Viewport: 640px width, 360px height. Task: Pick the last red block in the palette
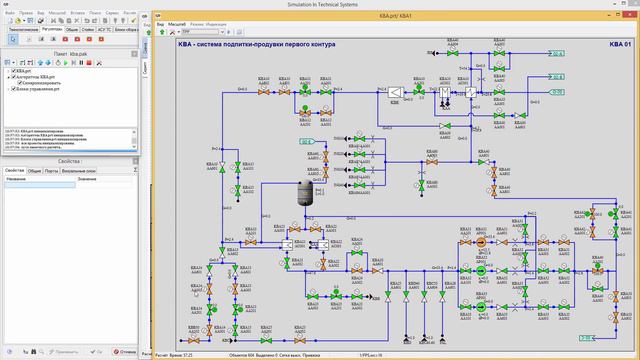(x=101, y=39)
